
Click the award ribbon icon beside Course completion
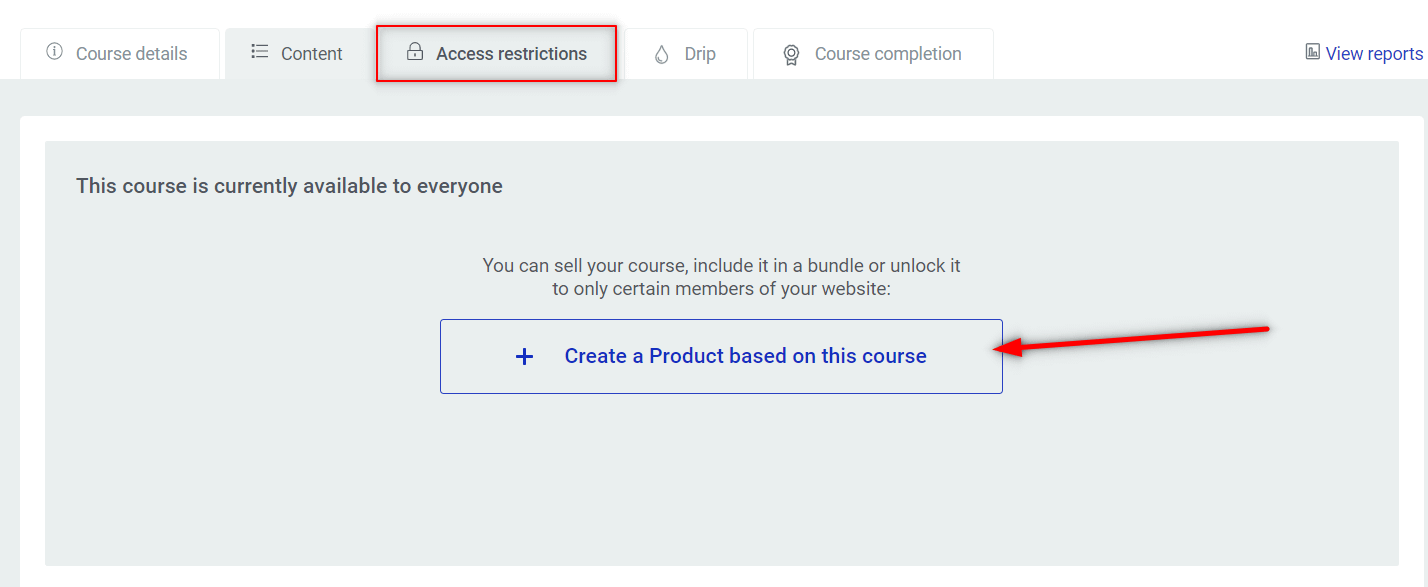pos(791,55)
